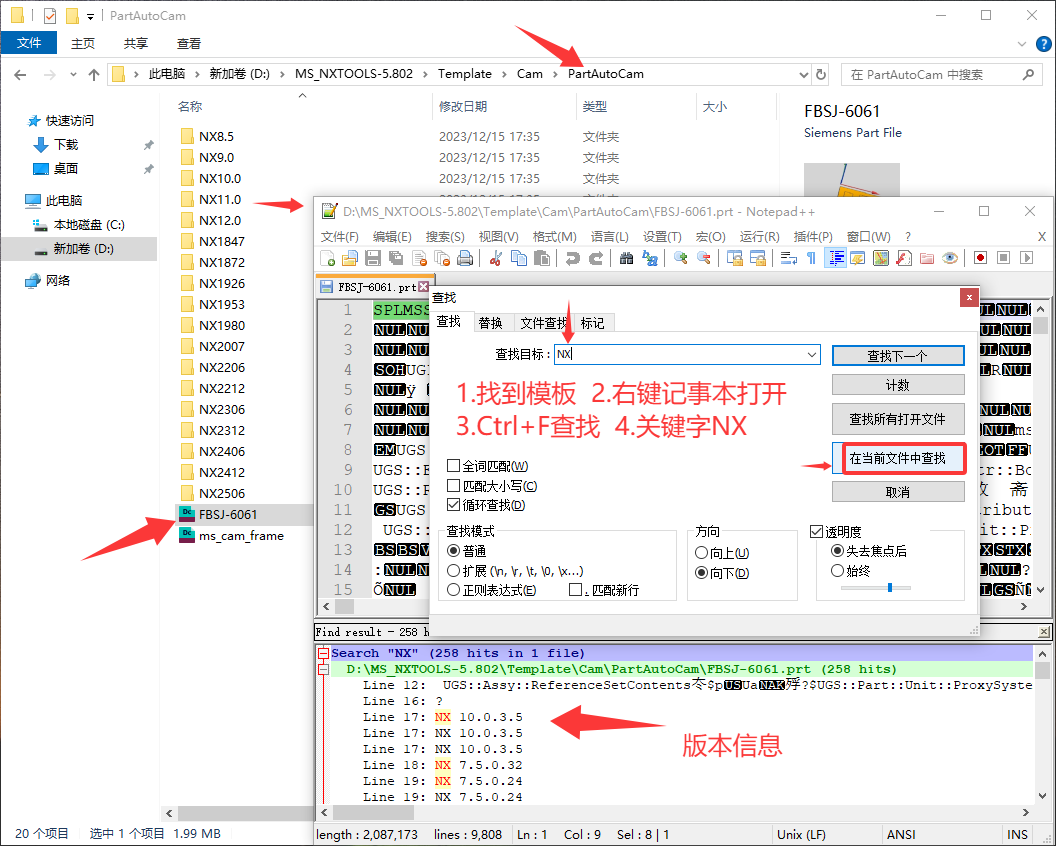Open the Quick Access Toolbar customize dropdown
This screenshot has height=846, width=1056.
point(90,16)
